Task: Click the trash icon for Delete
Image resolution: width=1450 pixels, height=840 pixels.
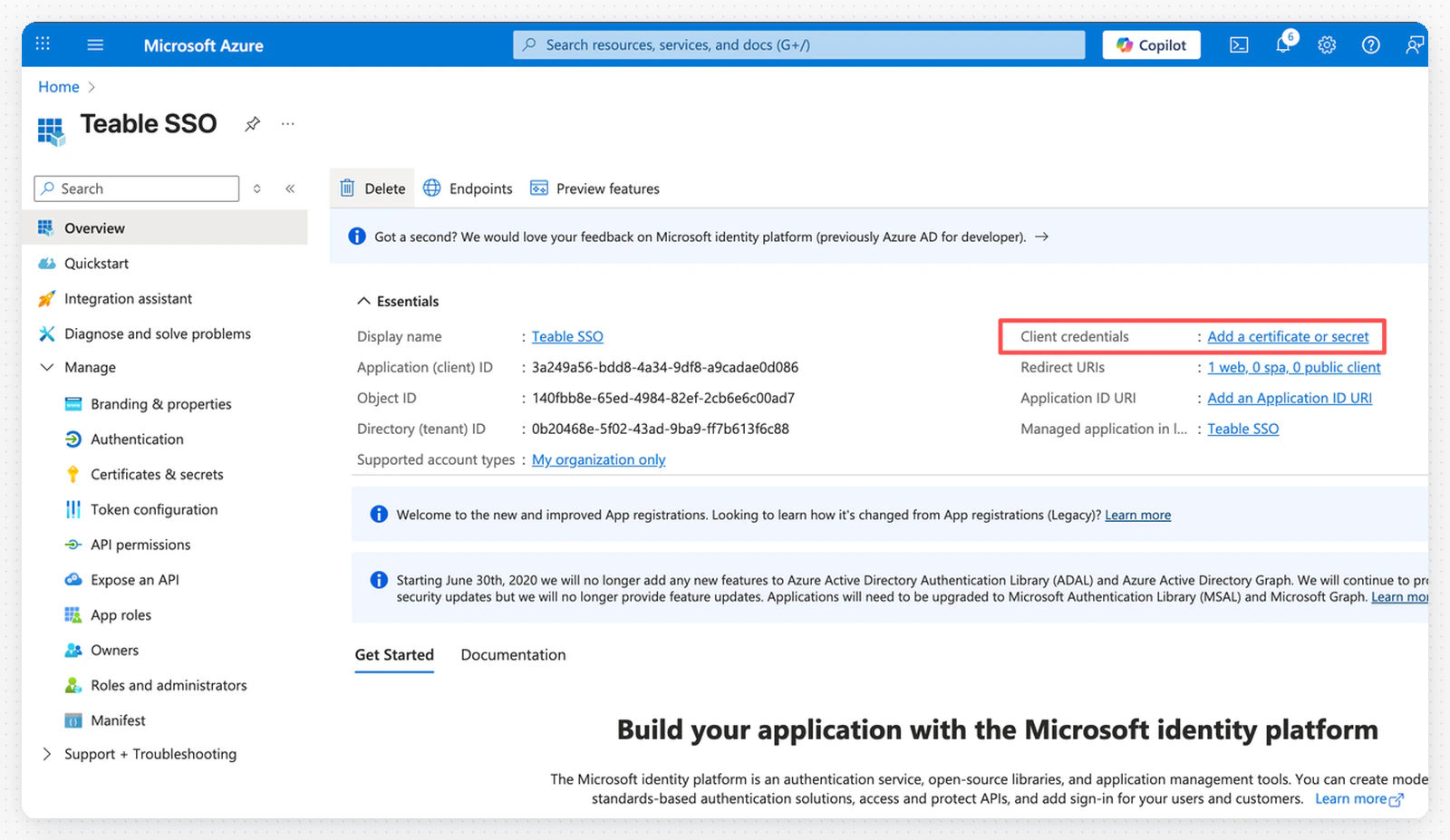Action: tap(347, 188)
